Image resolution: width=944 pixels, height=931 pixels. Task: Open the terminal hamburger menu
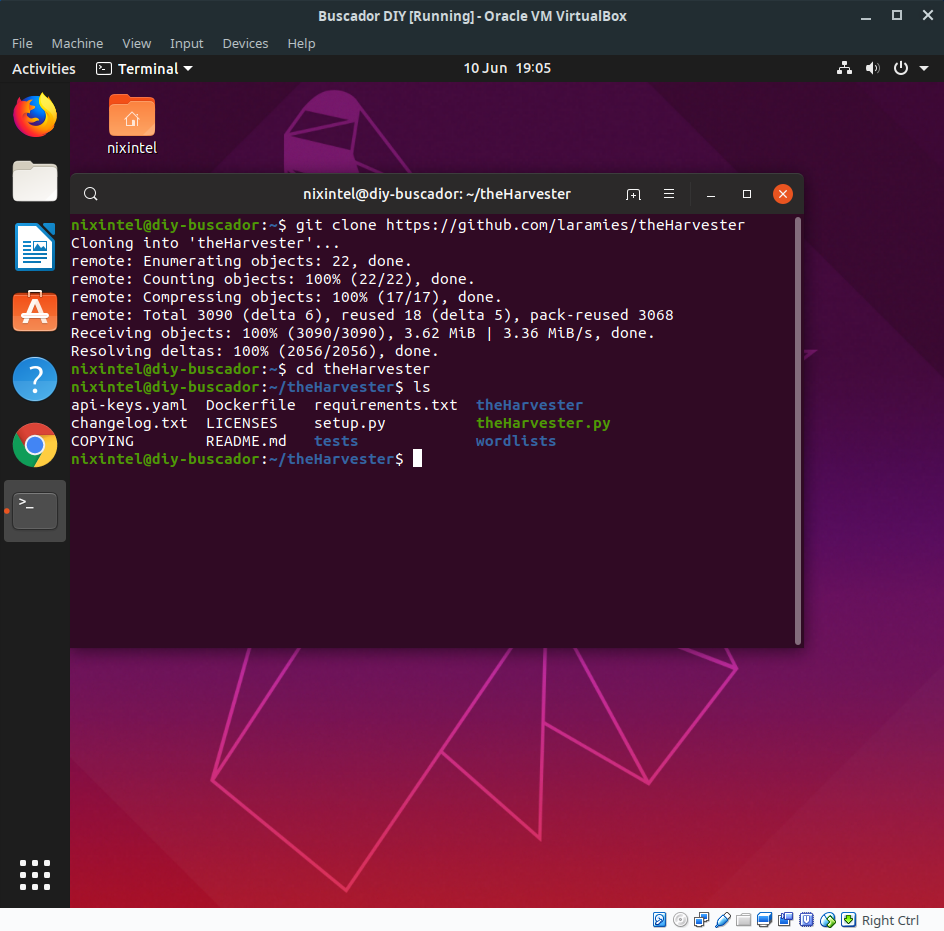pyautogui.click(x=668, y=194)
